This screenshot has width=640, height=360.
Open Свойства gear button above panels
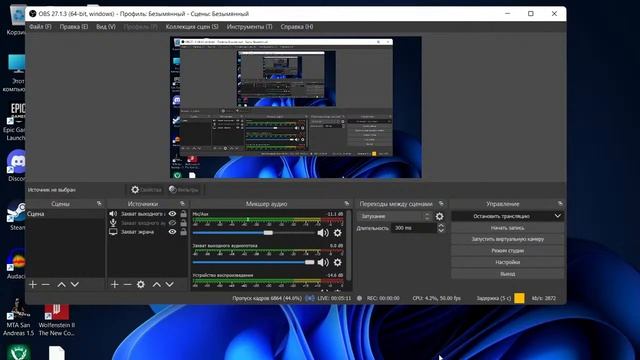(x=146, y=190)
